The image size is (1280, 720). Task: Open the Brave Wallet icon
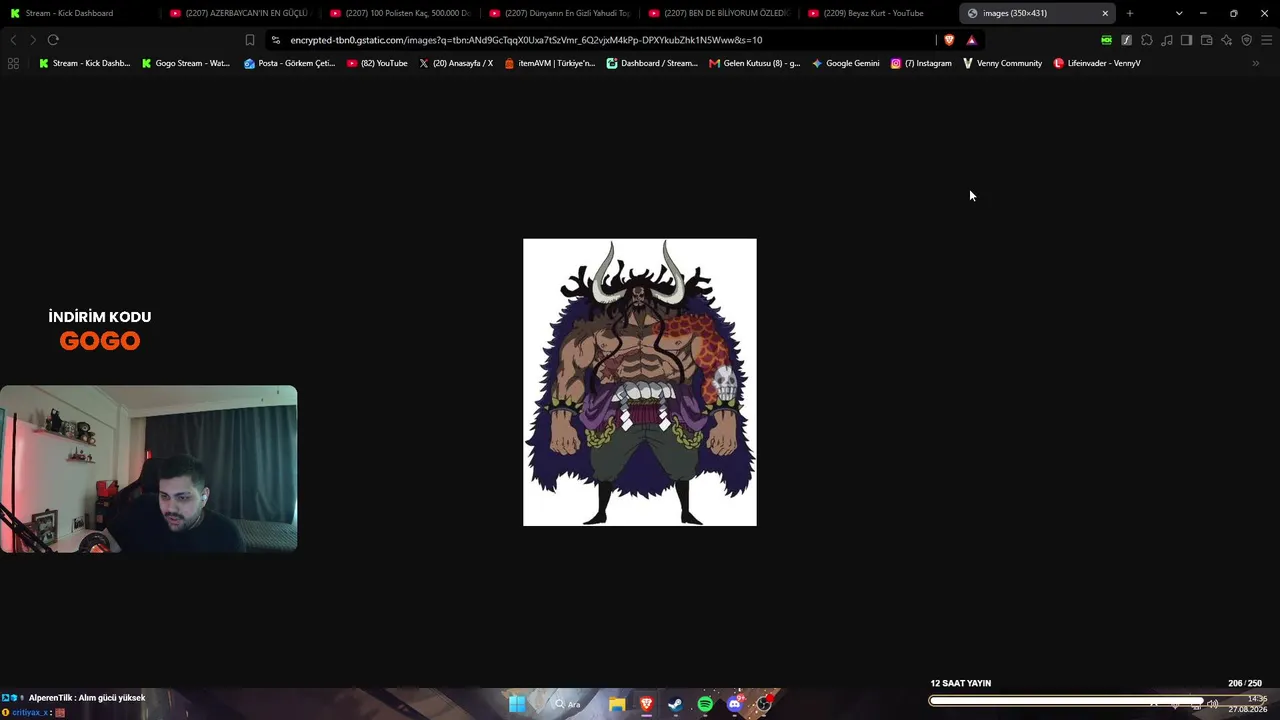click(x=1206, y=40)
